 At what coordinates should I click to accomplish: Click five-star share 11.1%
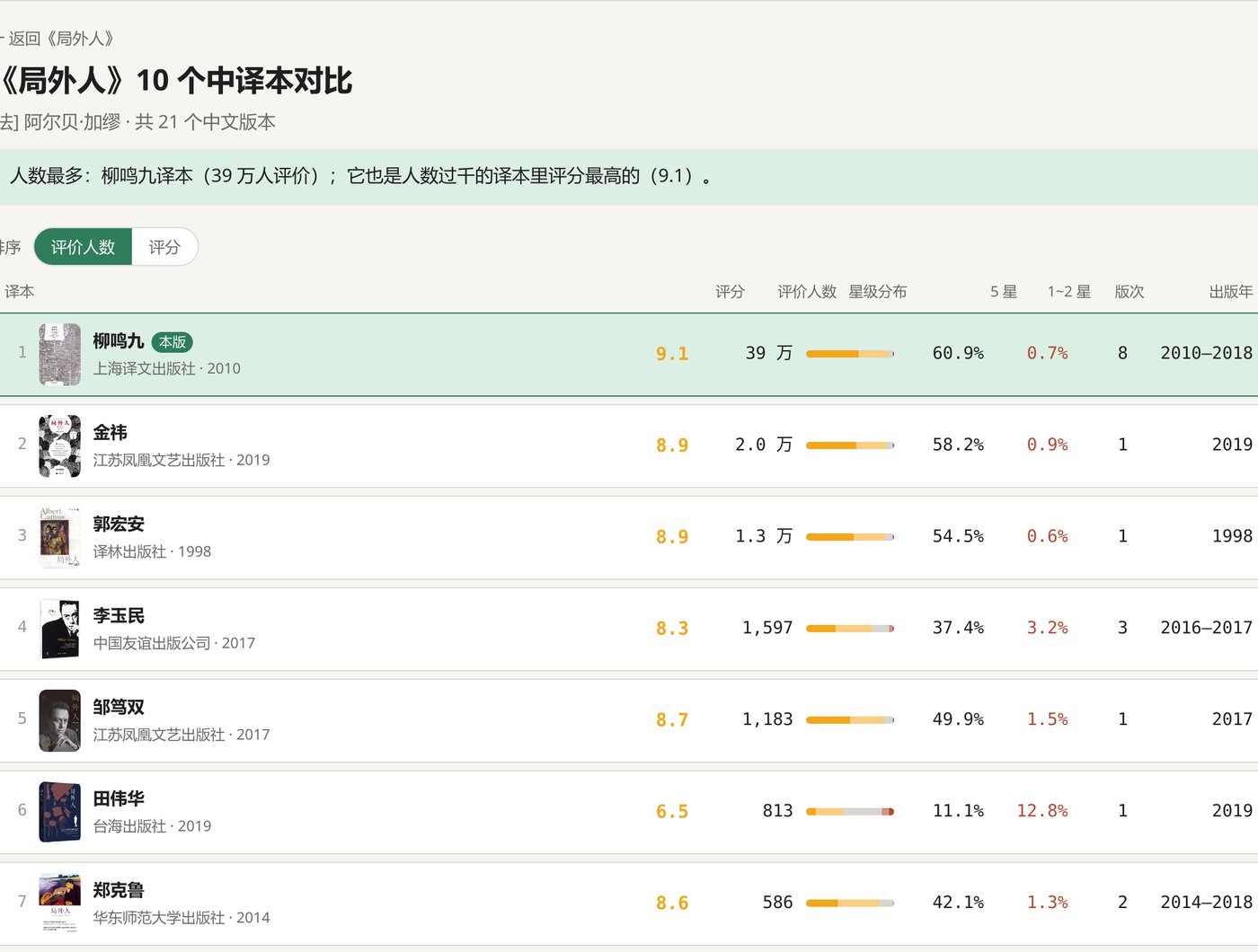(x=958, y=811)
